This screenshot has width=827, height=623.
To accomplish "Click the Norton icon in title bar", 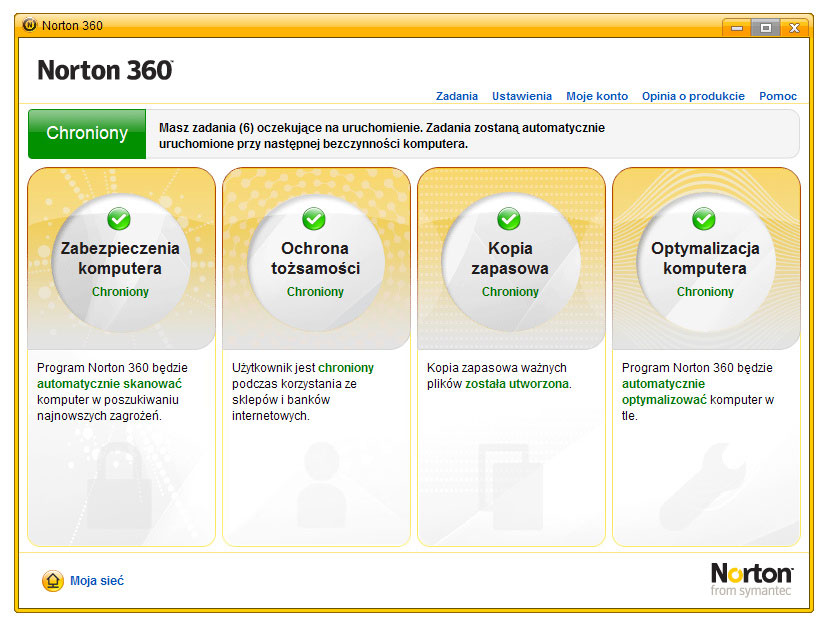I will 29,25.
